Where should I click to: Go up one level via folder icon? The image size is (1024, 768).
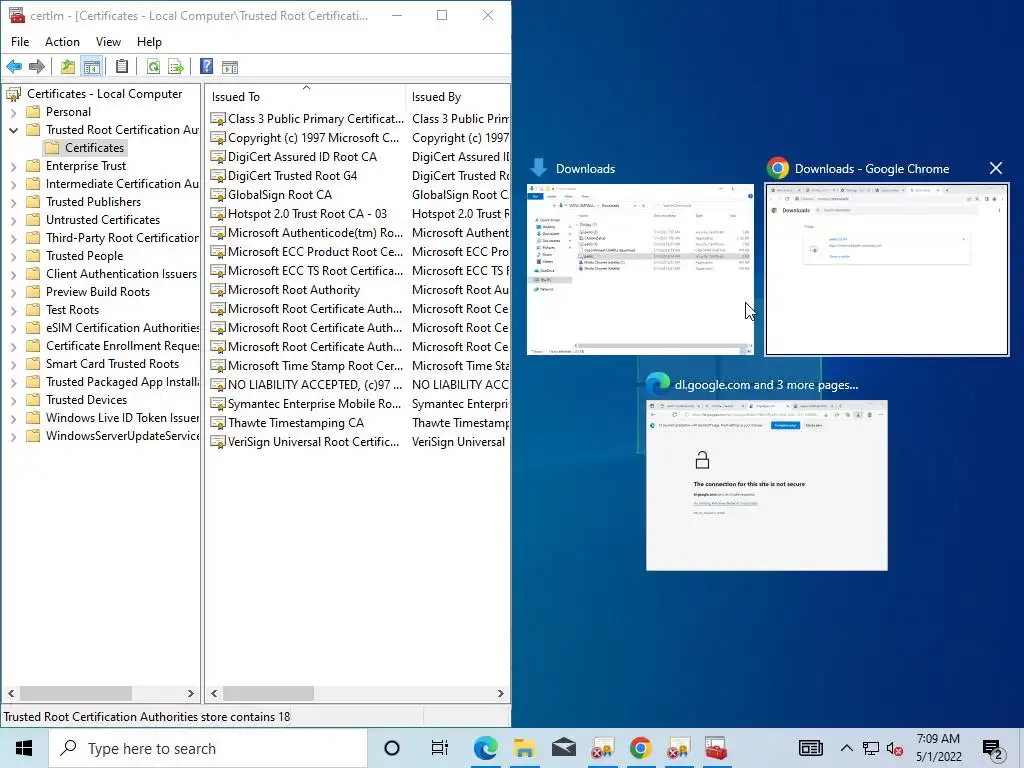click(67, 67)
